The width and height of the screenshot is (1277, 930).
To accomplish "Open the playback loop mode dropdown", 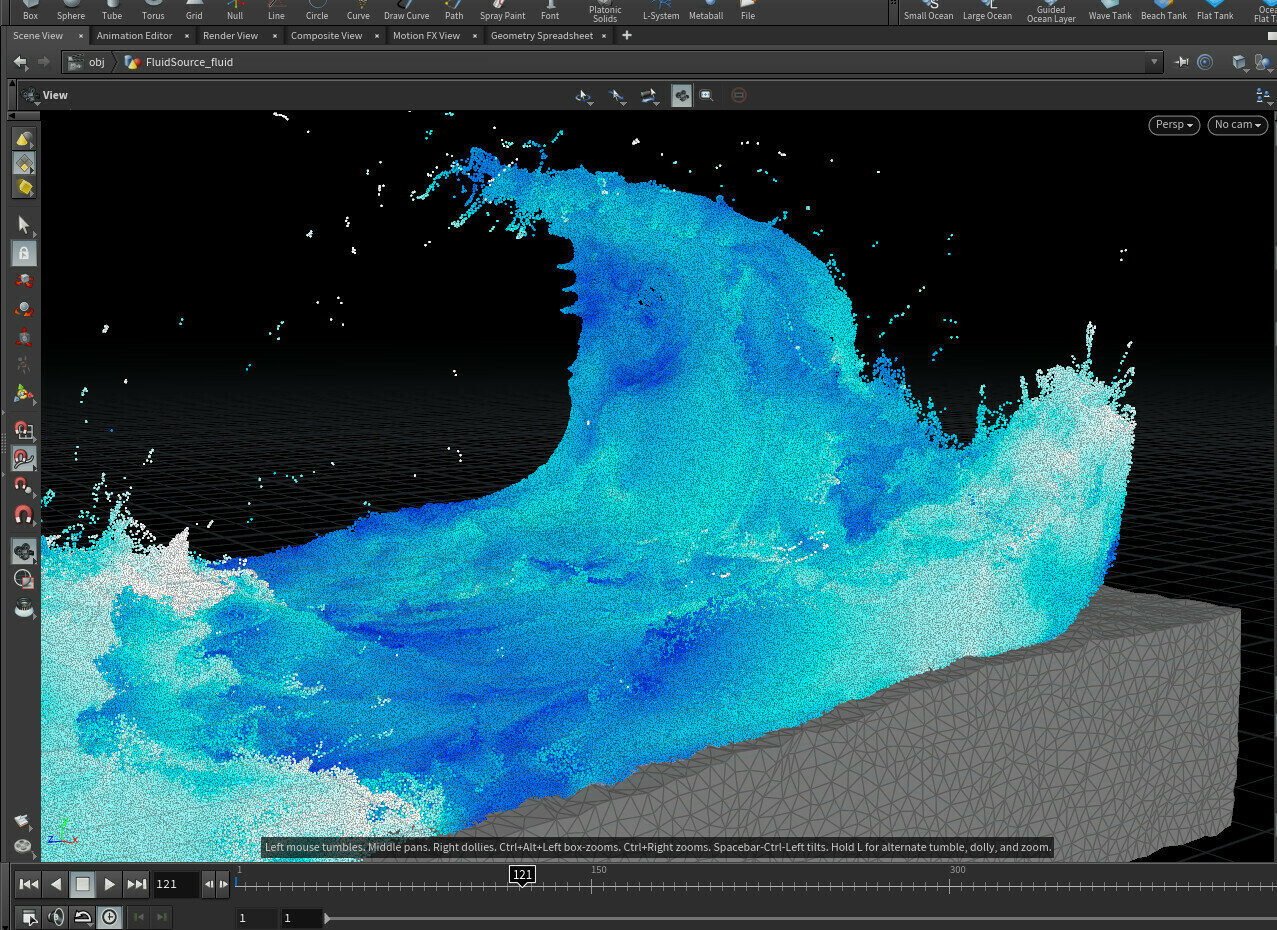I will point(83,917).
